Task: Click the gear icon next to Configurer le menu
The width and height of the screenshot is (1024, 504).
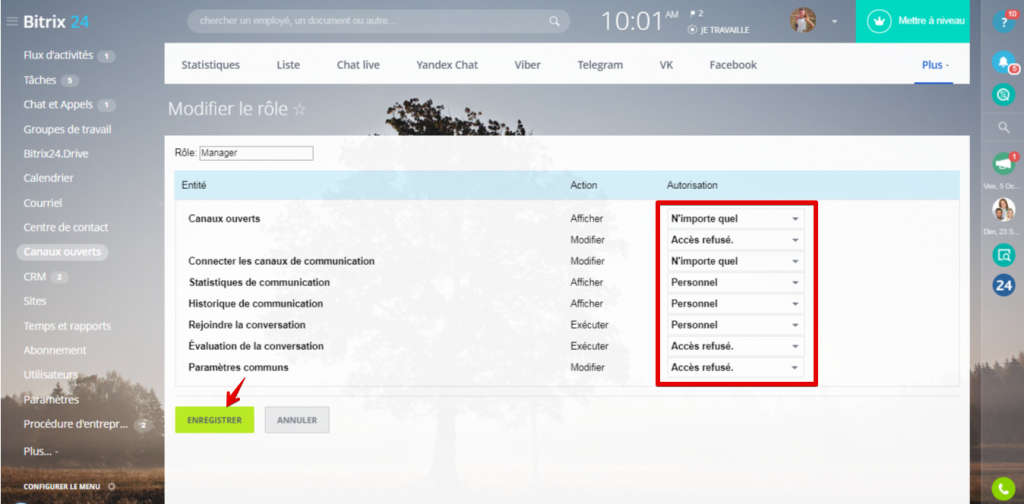Action: pyautogui.click(x=112, y=486)
